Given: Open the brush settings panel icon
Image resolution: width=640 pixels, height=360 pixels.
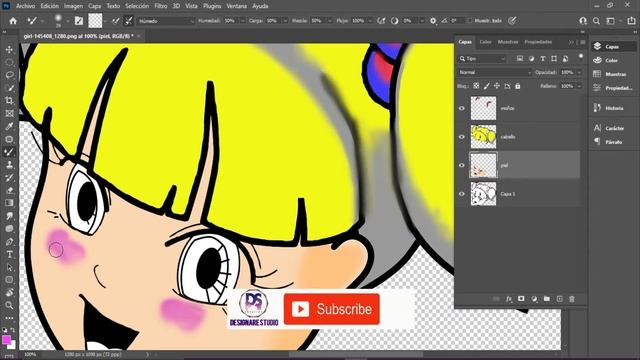Looking at the screenshot, I should tap(79, 21).
